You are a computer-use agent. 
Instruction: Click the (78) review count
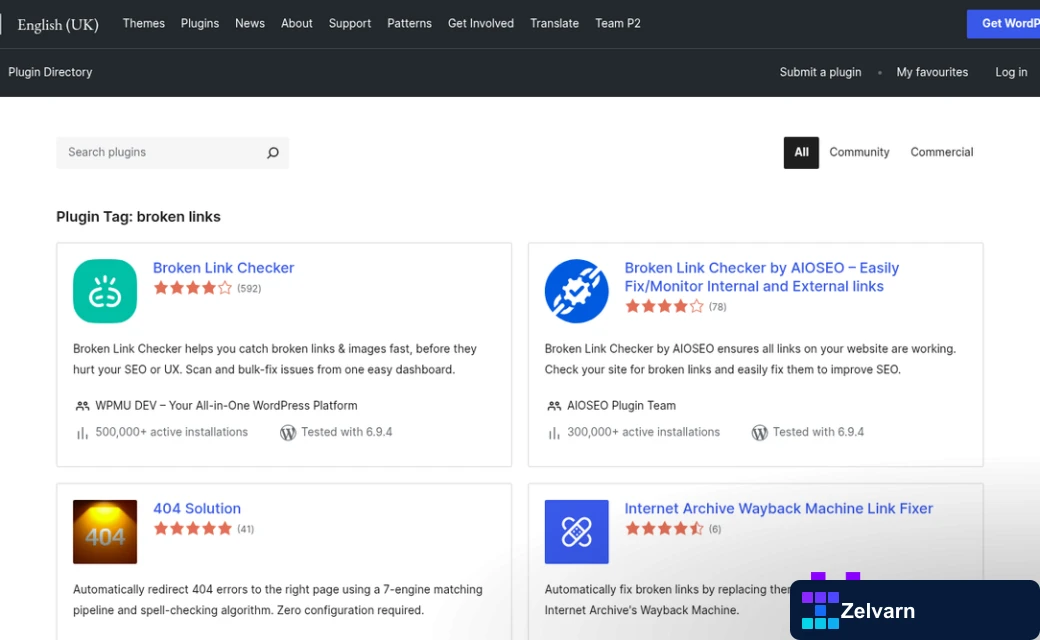718,307
